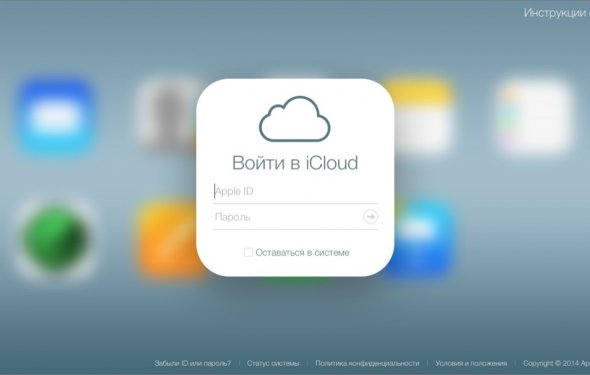Click into the Пароль password field
Viewport: 590px width, 375px height.
pyautogui.click(x=287, y=217)
